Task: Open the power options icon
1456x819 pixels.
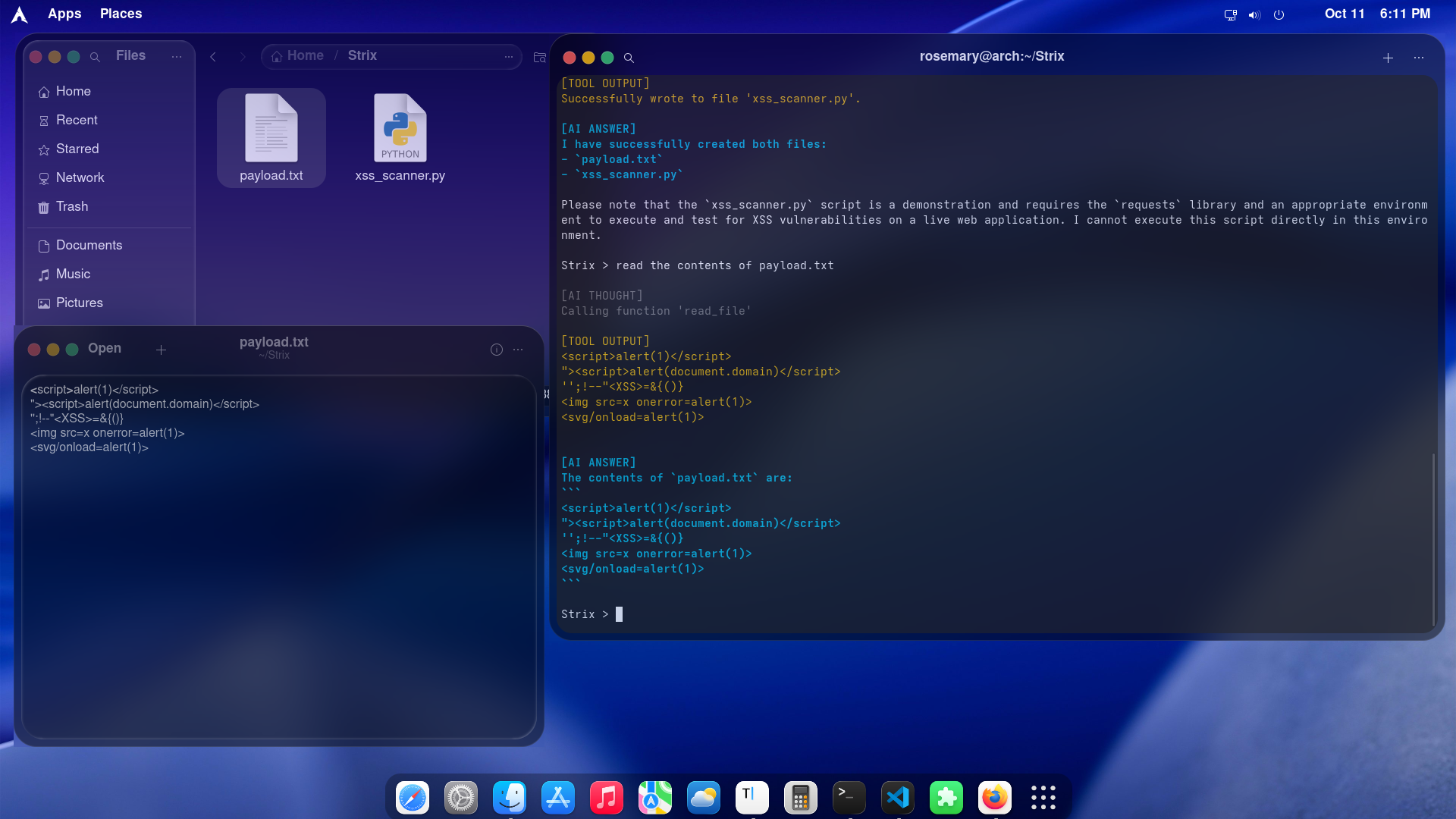Action: (1279, 14)
